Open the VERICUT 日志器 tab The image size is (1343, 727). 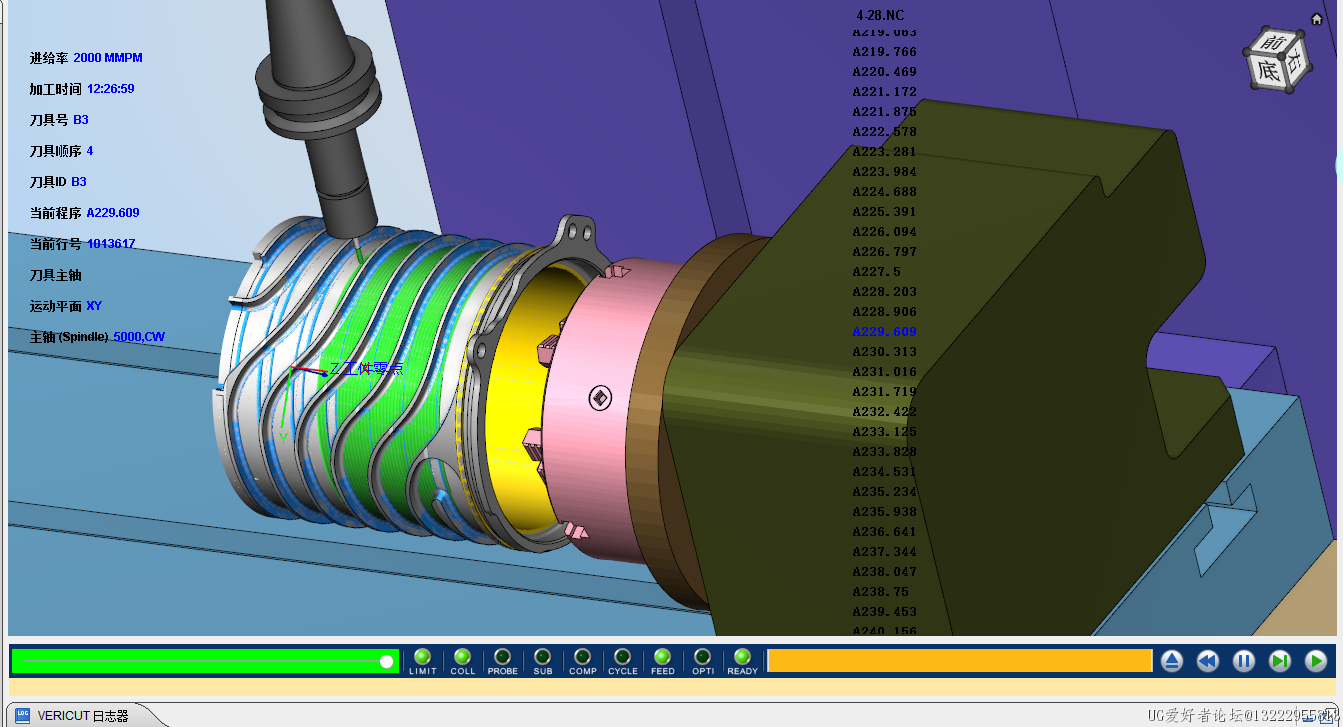[83, 716]
